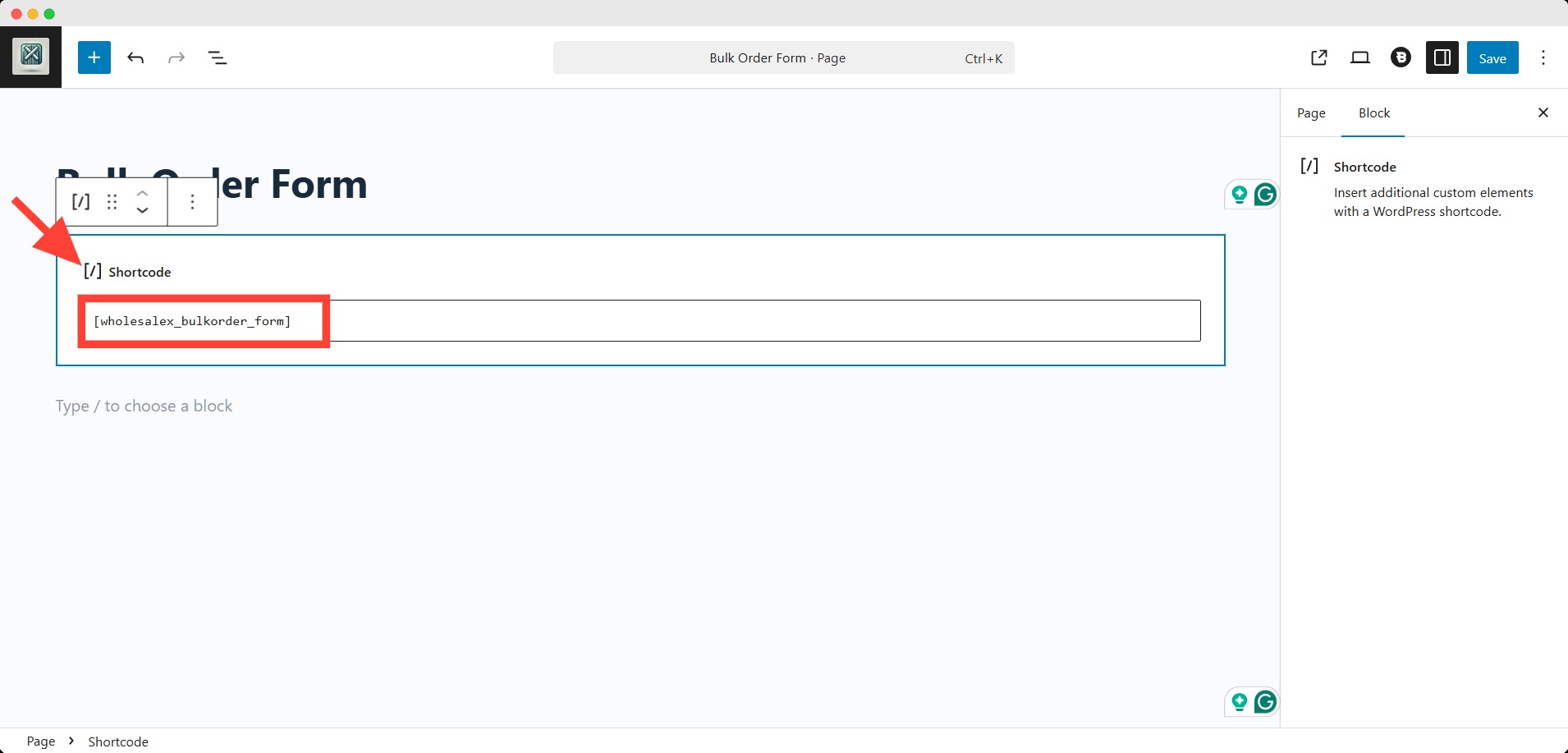Click Page in the bottom breadcrumb
Image resolution: width=1568 pixels, height=753 pixels.
coord(41,742)
